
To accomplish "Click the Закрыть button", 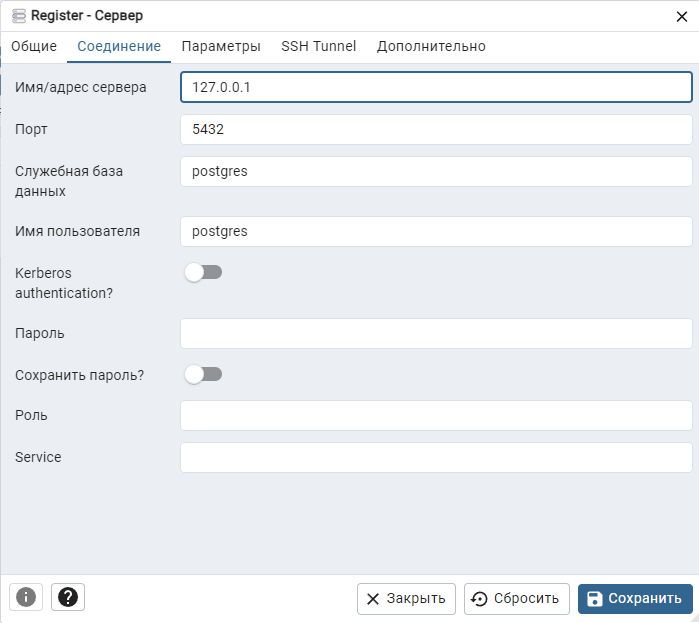I will (406, 598).
